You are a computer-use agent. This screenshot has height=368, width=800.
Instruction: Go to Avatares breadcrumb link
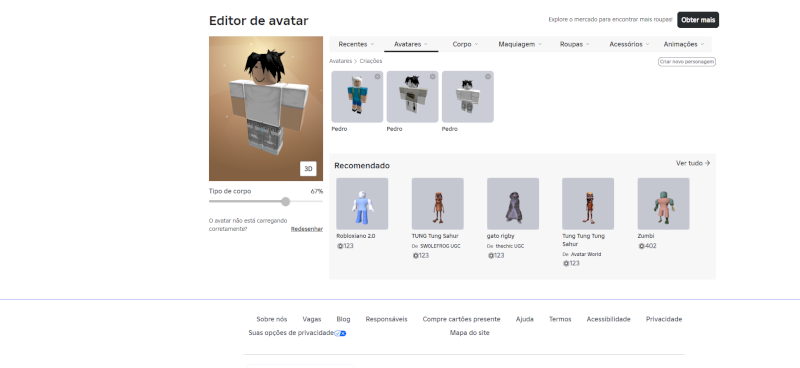pos(340,61)
